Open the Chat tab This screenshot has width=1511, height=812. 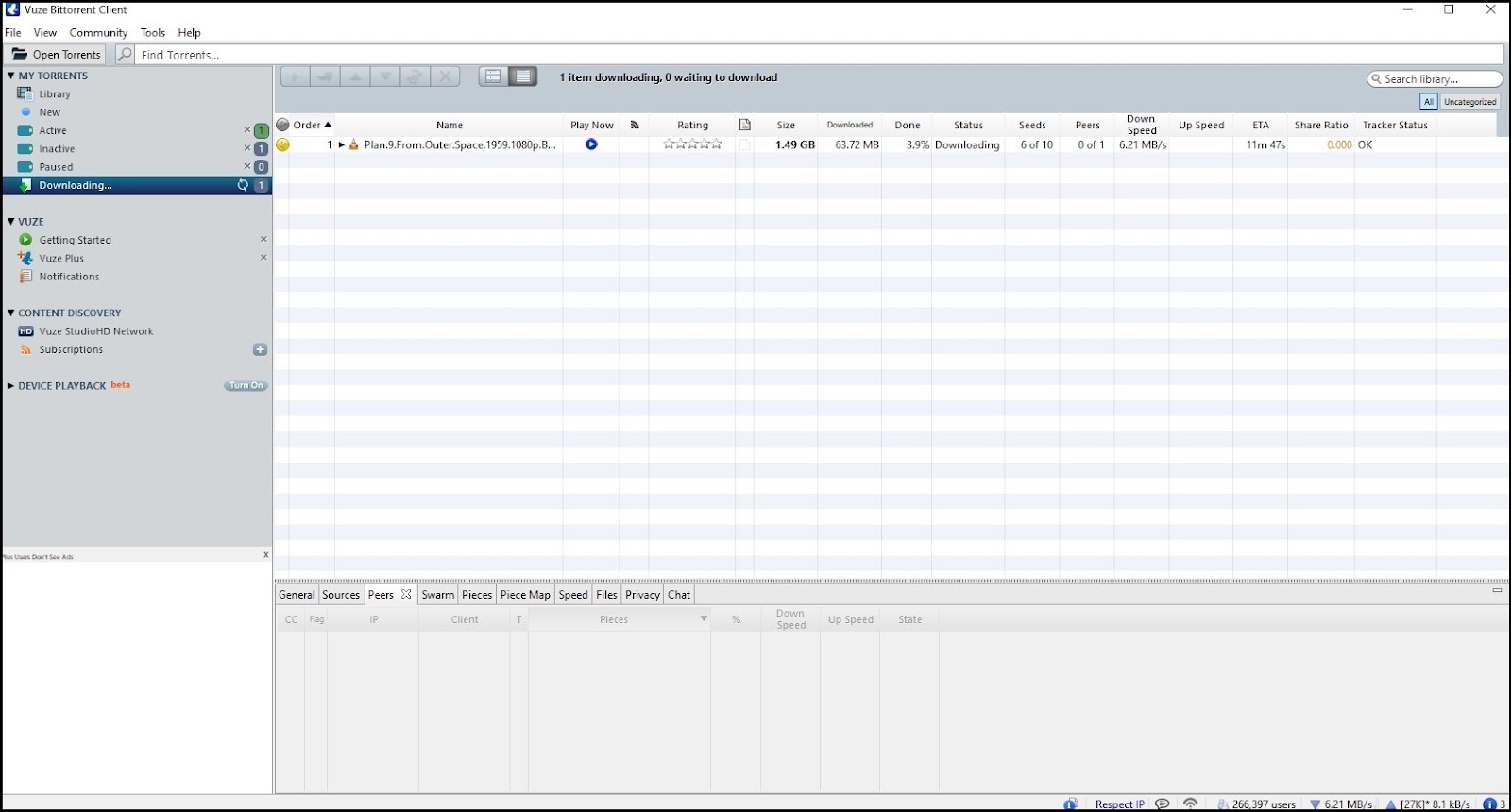pyautogui.click(x=679, y=595)
